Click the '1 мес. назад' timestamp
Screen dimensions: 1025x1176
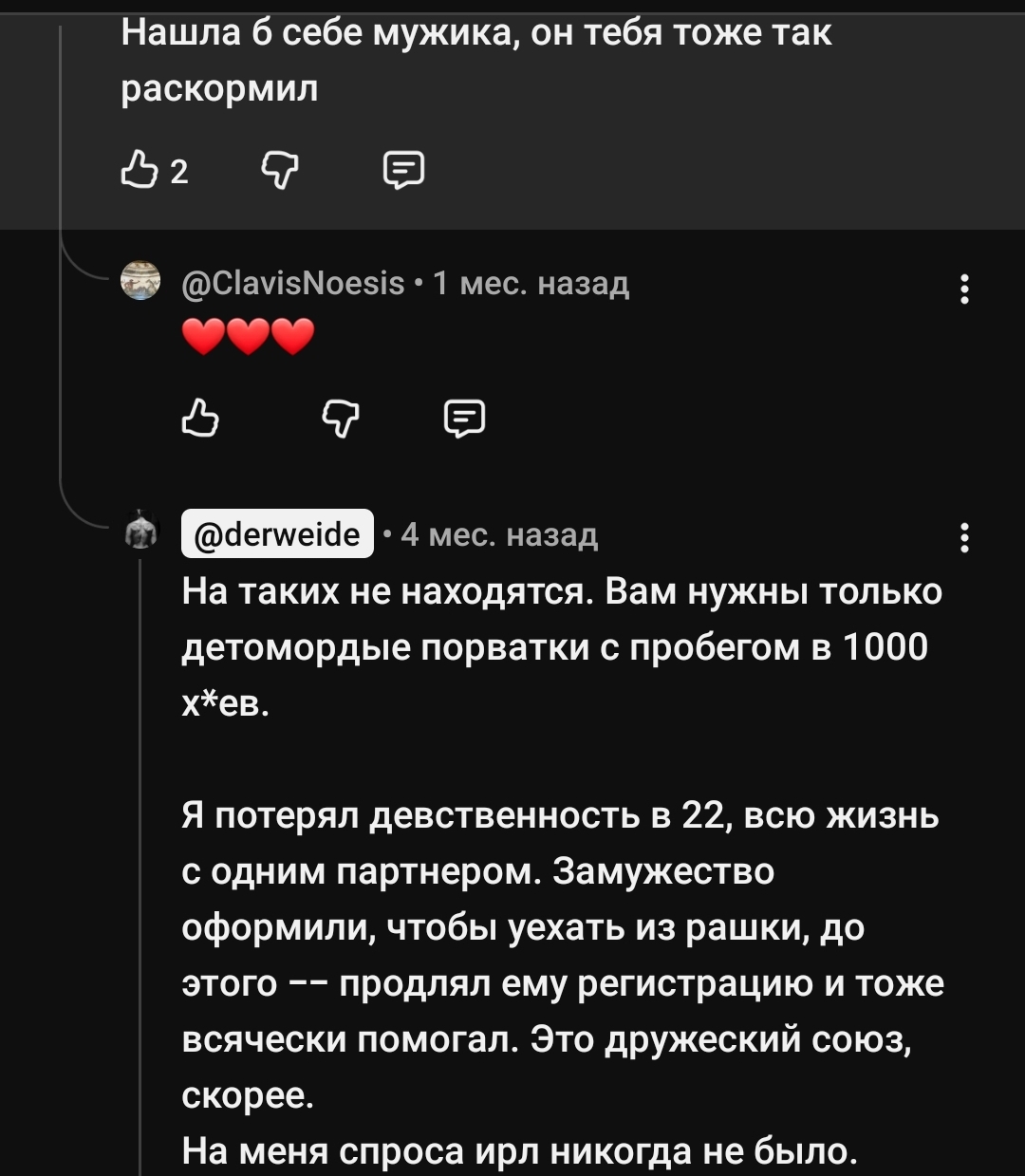click(x=531, y=283)
